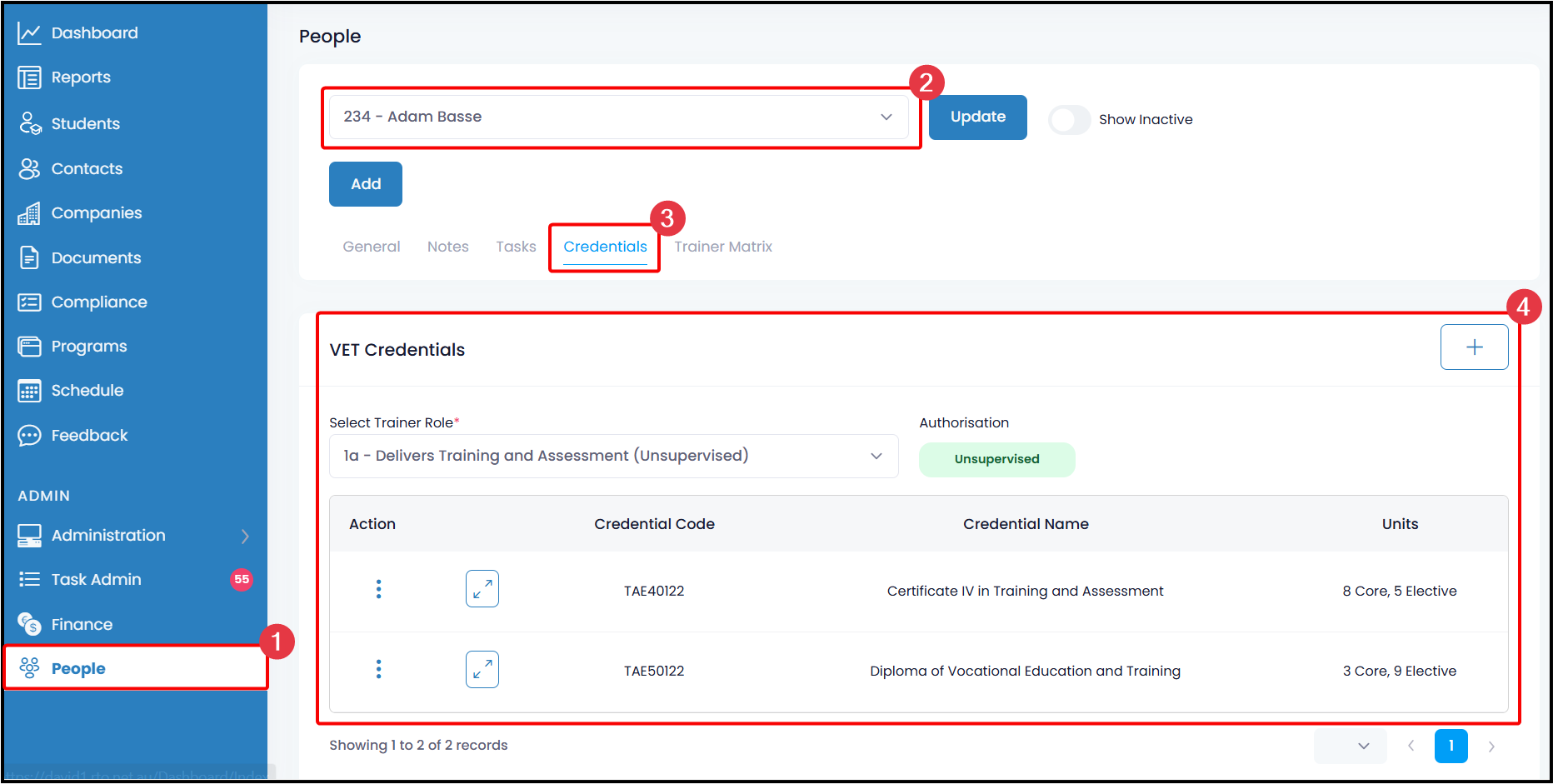Screen dimensions: 1553x784
Task: Go to the next page of records
Action: 1491,746
